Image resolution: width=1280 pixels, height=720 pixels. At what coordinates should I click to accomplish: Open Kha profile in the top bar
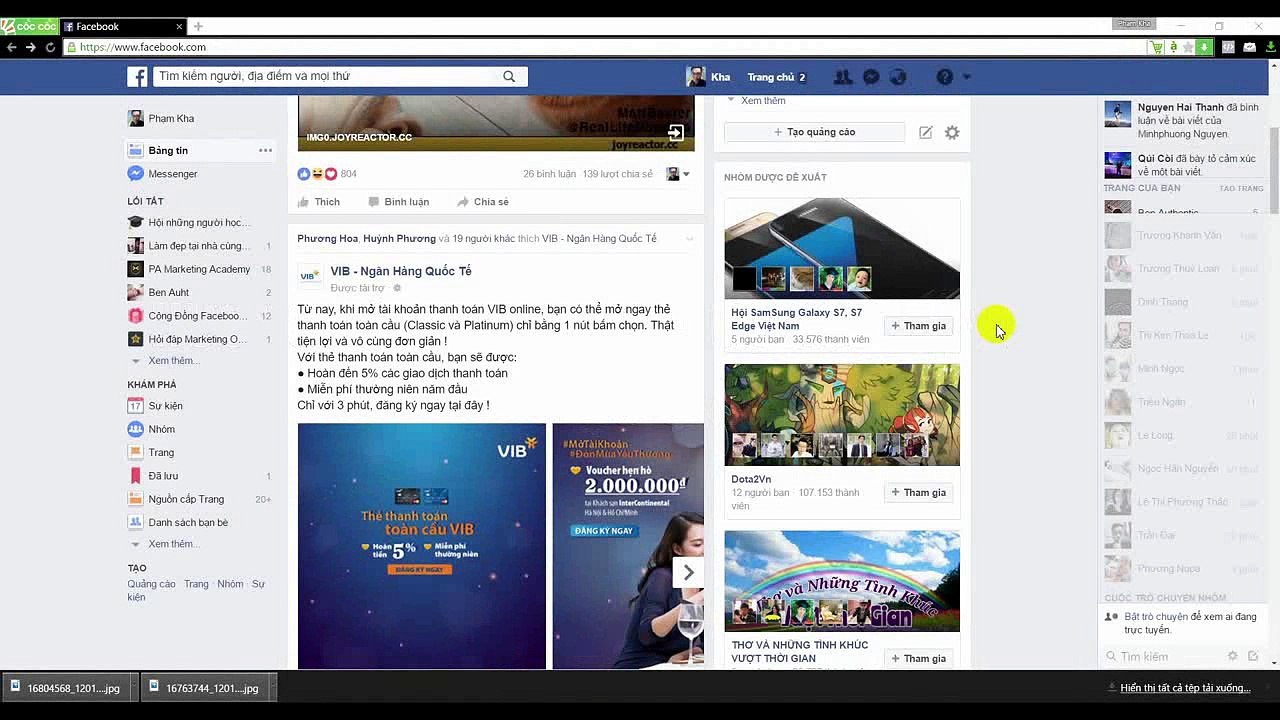(709, 77)
